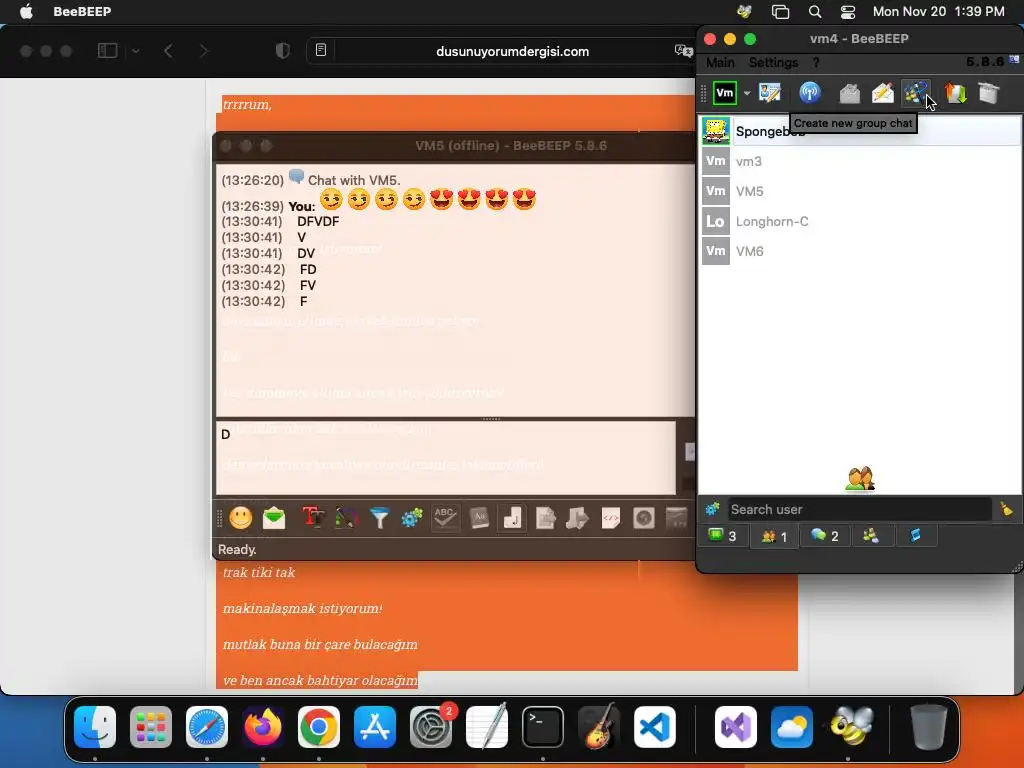Click the reader view icon in Safari address bar
Viewport: 1024px width, 768px height.
pyautogui.click(x=321, y=50)
